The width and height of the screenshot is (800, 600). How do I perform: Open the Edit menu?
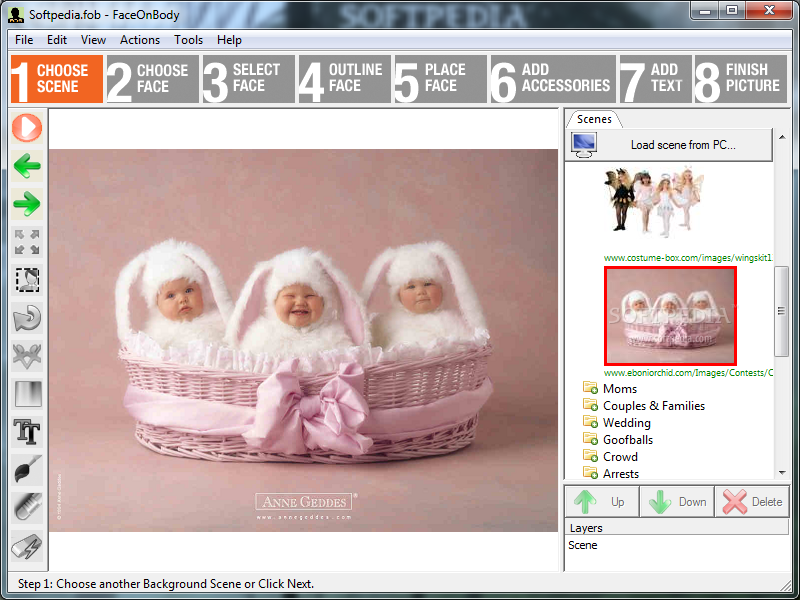click(57, 40)
